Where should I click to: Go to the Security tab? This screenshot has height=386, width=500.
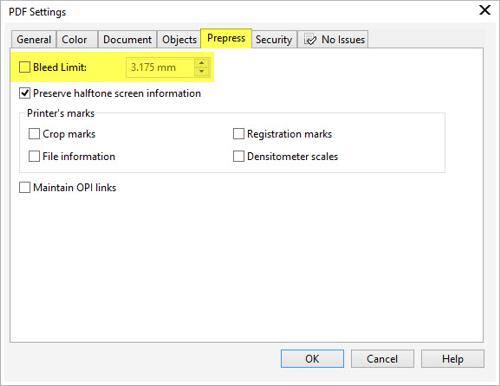[274, 39]
